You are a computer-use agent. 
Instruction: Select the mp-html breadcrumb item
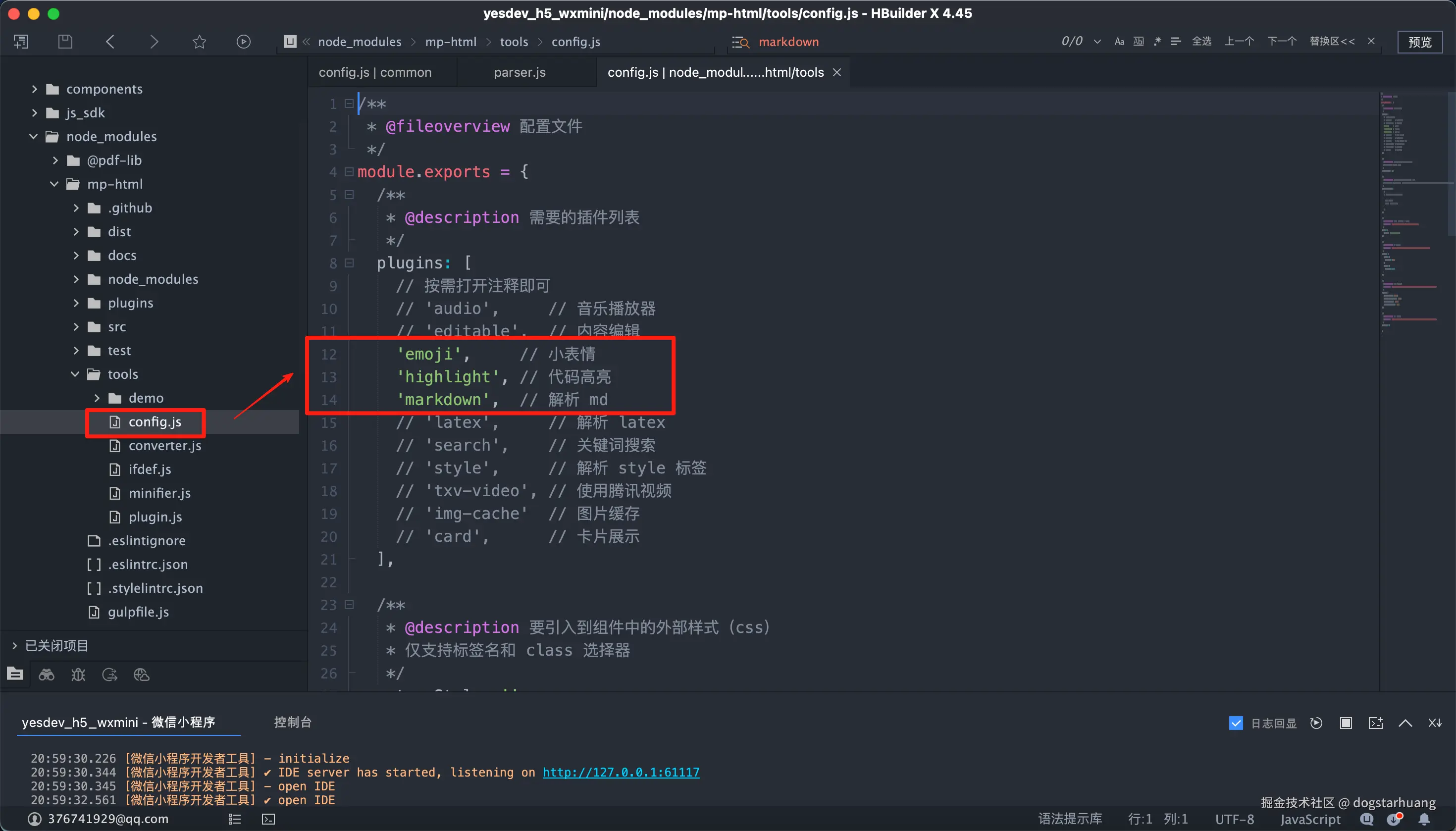pos(450,42)
